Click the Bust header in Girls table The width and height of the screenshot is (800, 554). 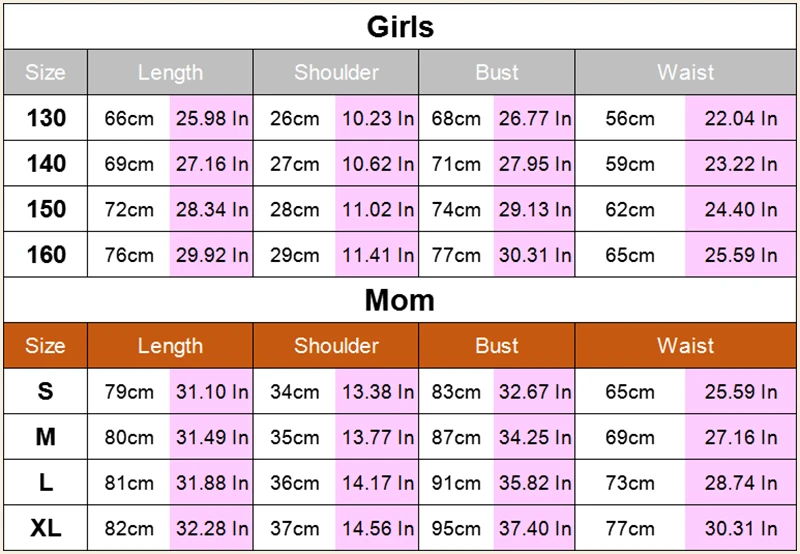(x=497, y=72)
